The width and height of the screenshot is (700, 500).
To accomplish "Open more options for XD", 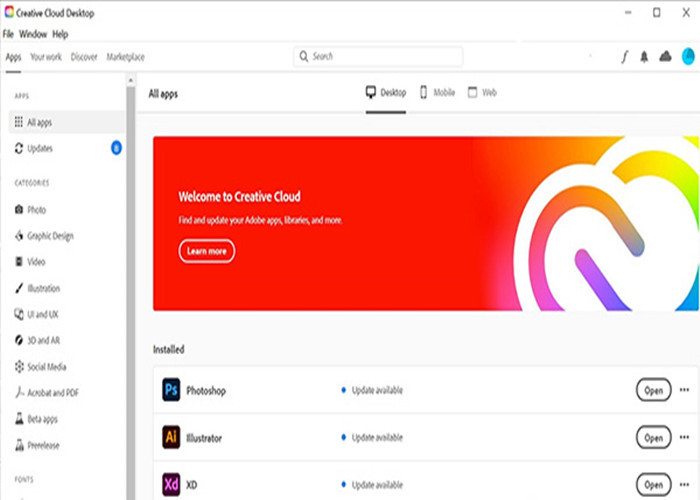I will point(684,484).
